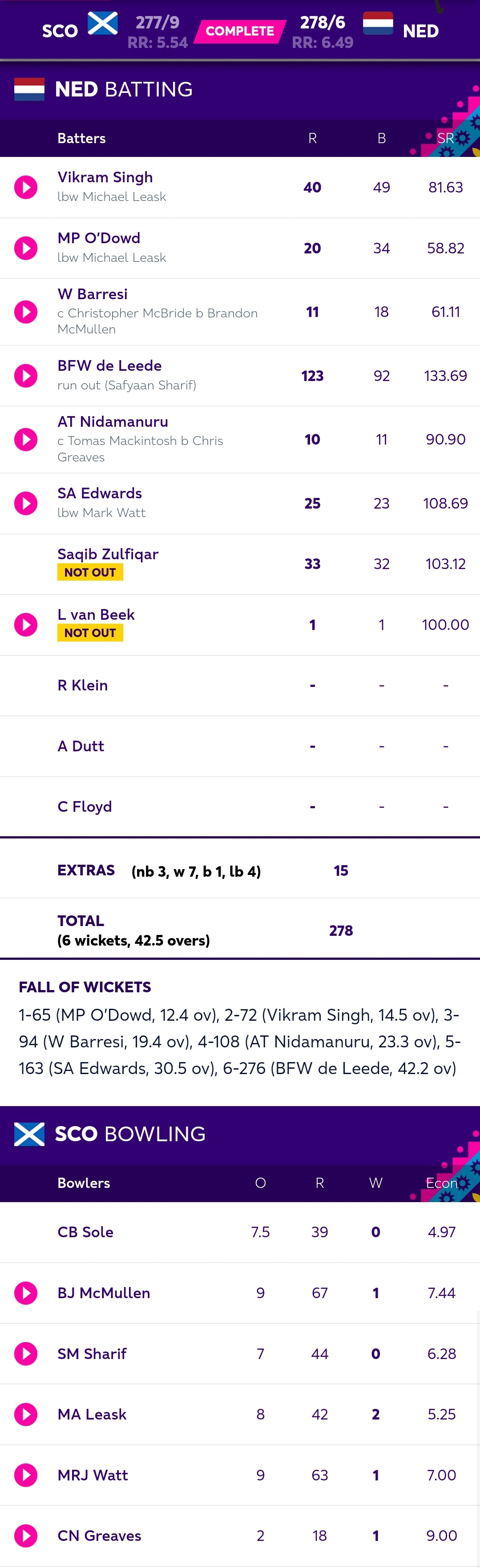Play SM Sharif bowling clip
The width and height of the screenshot is (480, 1568).
(26, 1354)
